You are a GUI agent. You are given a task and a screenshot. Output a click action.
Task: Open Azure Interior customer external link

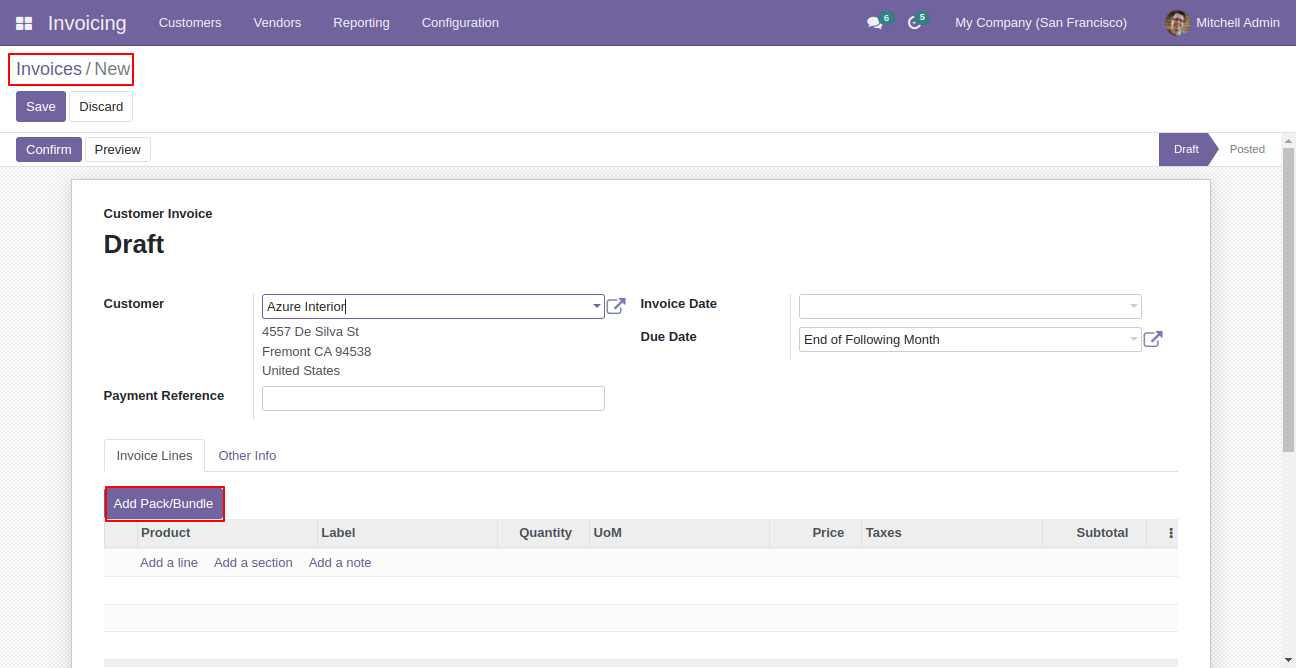[616, 306]
